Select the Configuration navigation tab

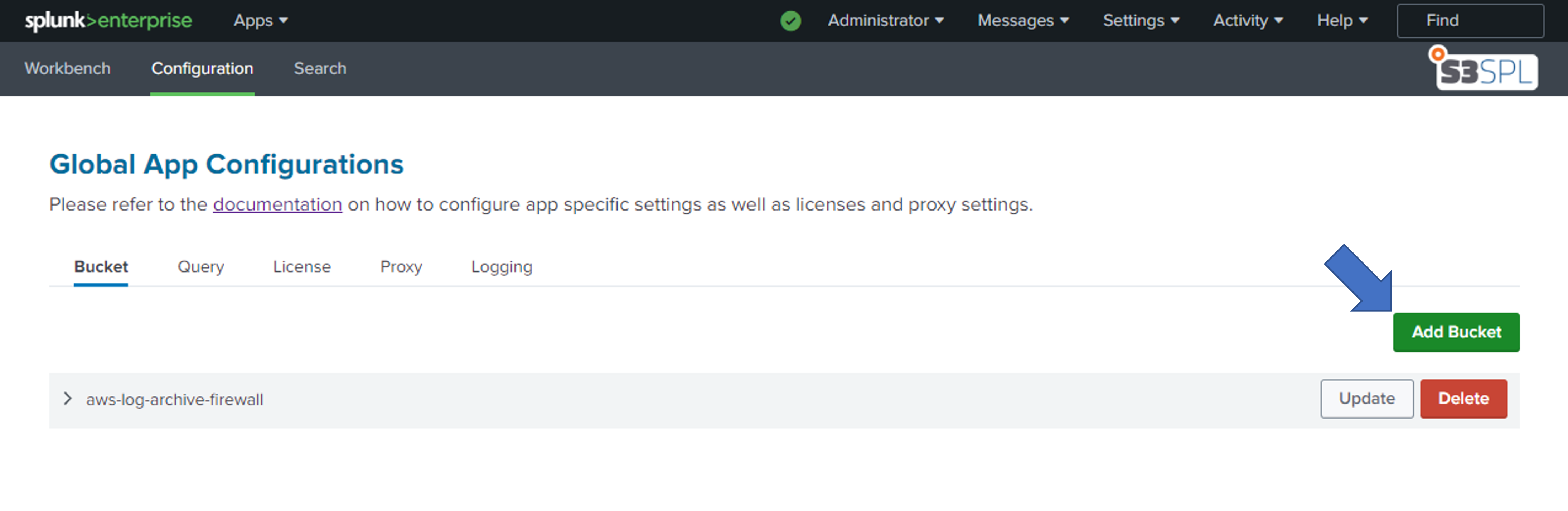(202, 68)
